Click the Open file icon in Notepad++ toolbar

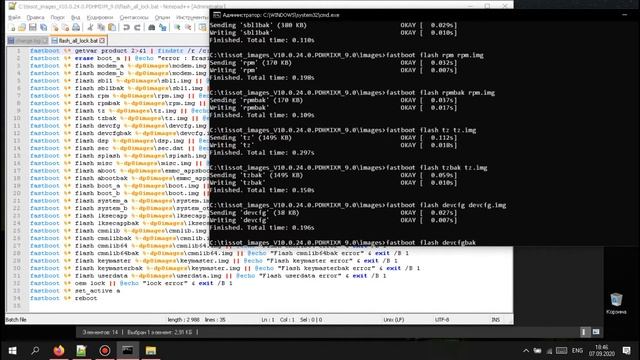[22, 27]
